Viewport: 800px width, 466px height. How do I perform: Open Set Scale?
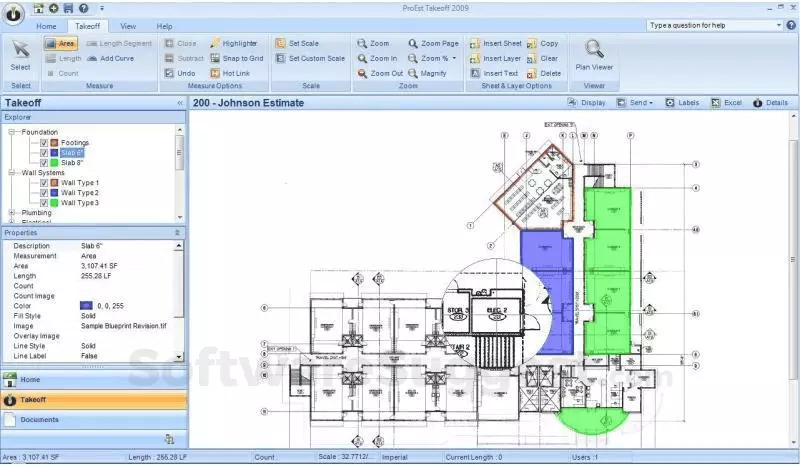click(x=297, y=43)
